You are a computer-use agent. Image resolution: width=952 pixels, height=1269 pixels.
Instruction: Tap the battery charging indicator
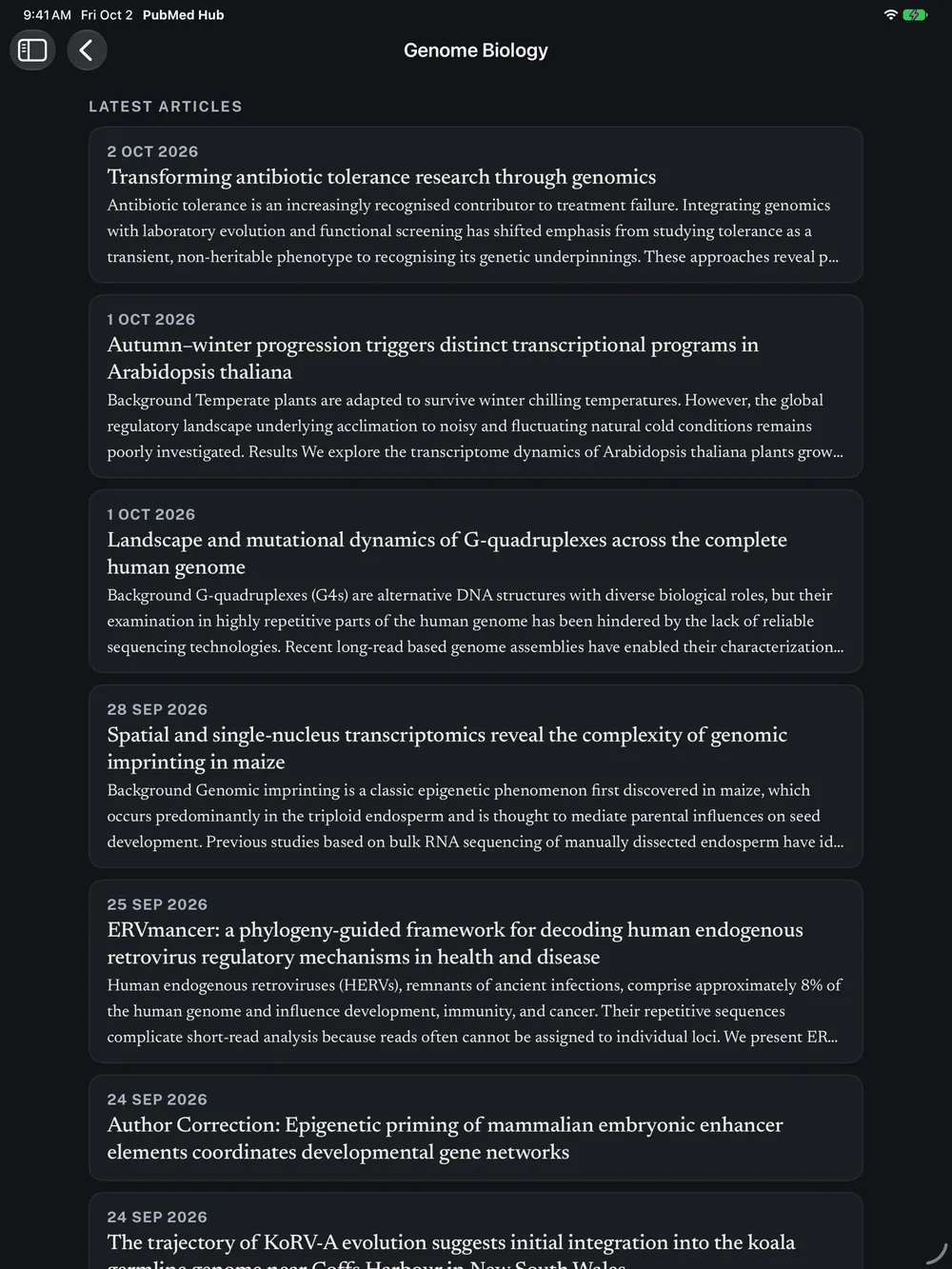(915, 15)
